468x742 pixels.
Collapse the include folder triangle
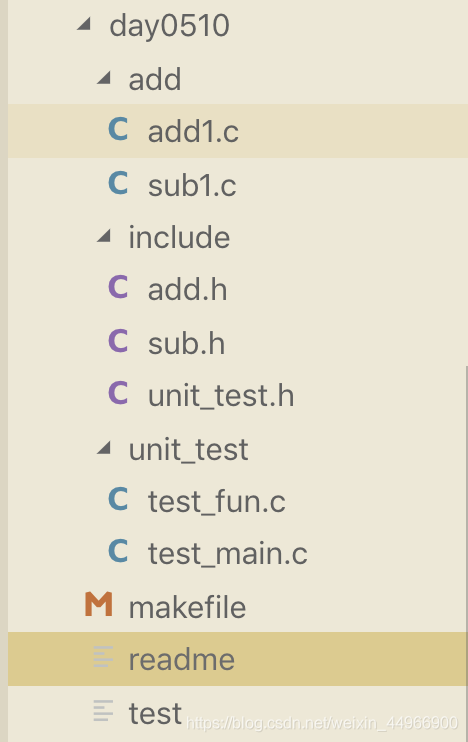tap(104, 236)
